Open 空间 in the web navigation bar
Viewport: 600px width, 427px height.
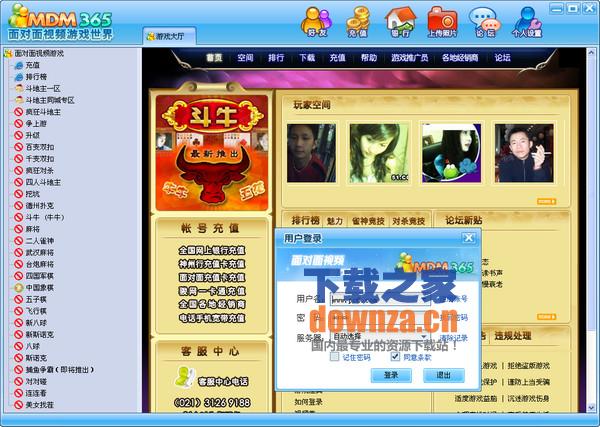(245, 58)
